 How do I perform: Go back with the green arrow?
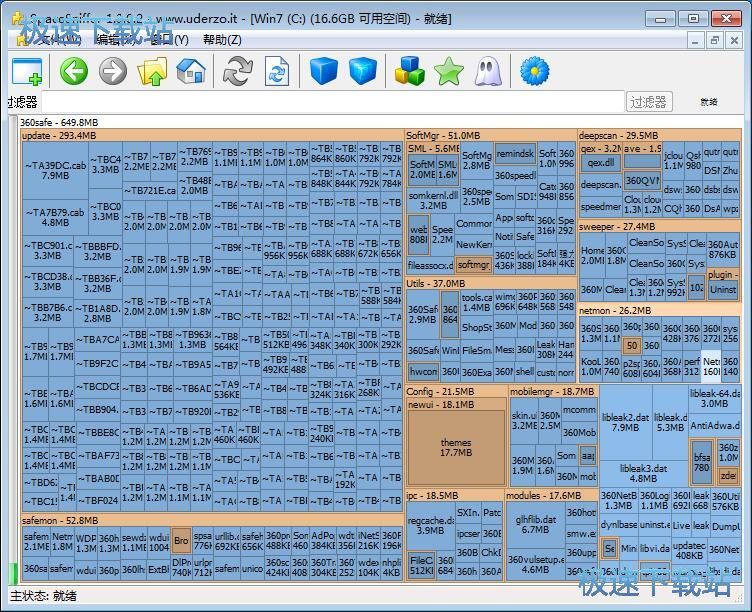[x=73, y=71]
